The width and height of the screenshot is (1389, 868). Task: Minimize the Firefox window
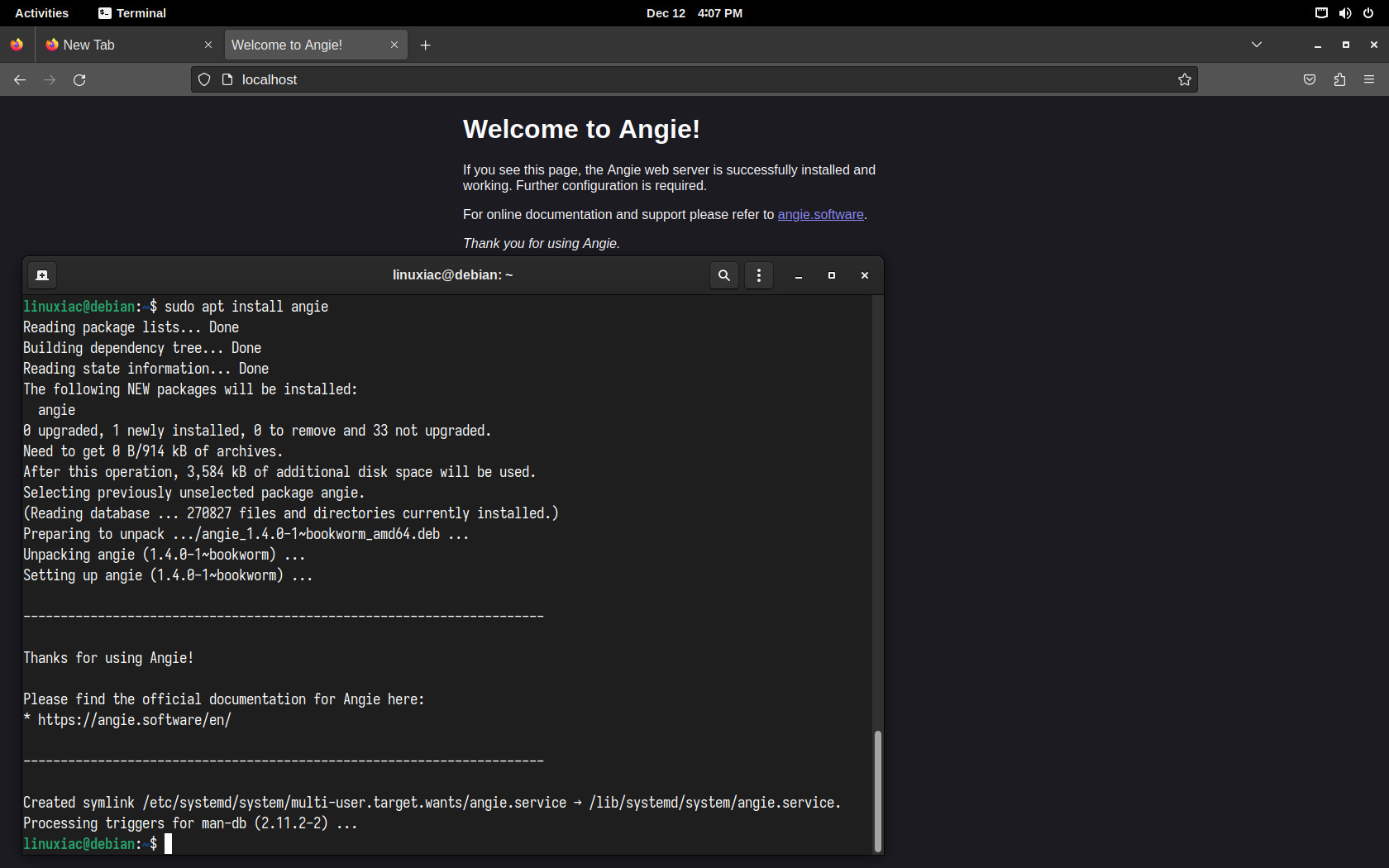point(1318,45)
